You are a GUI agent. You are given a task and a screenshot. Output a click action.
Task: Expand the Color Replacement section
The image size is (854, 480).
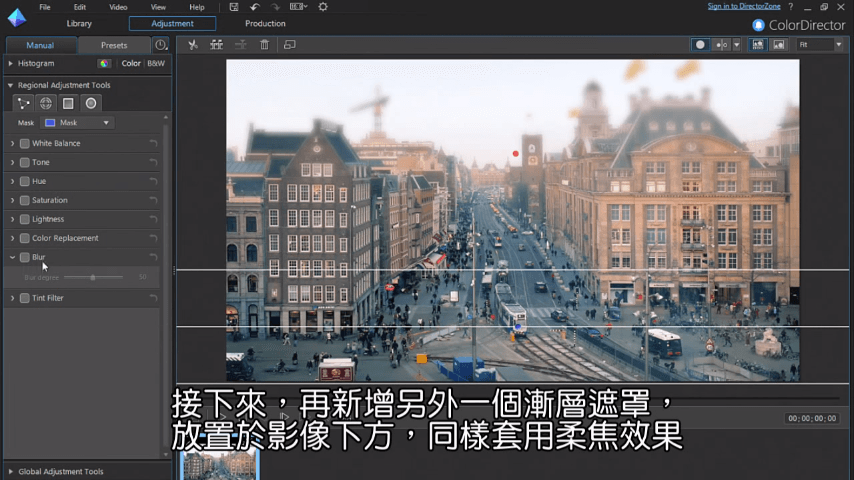pos(12,238)
